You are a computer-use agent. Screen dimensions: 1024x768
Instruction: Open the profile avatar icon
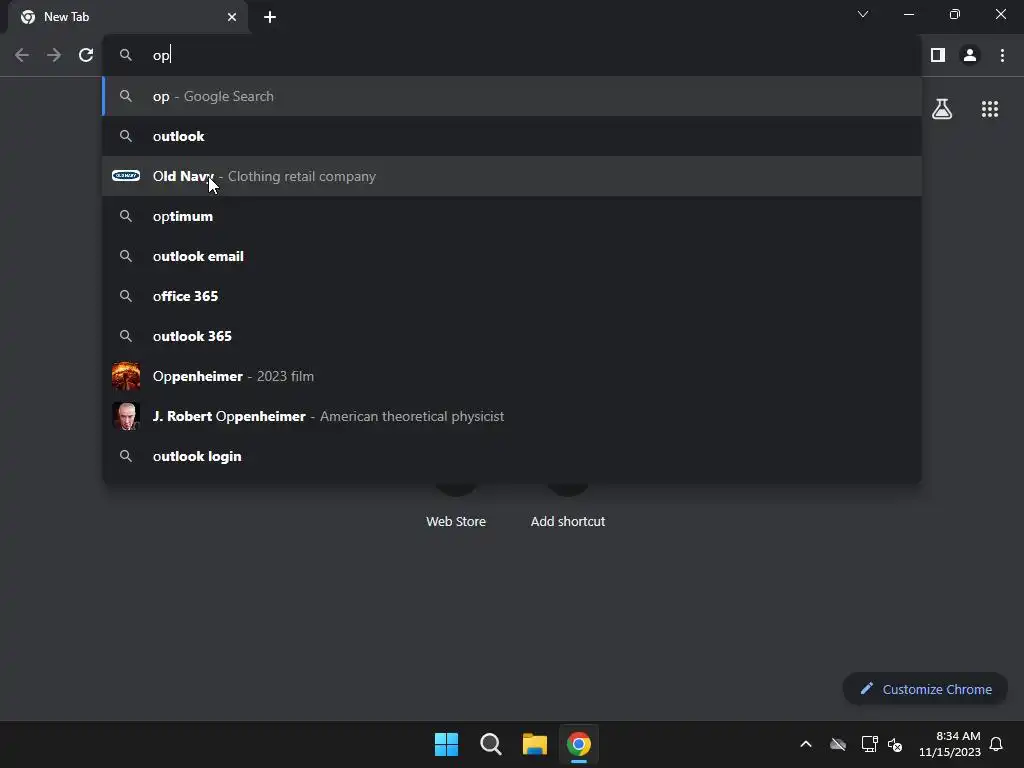pyautogui.click(x=970, y=56)
